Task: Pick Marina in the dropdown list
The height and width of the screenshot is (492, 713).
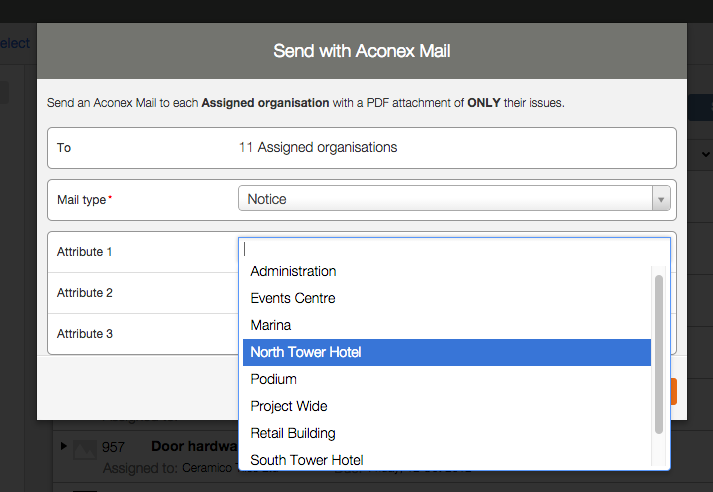Action: (447, 325)
